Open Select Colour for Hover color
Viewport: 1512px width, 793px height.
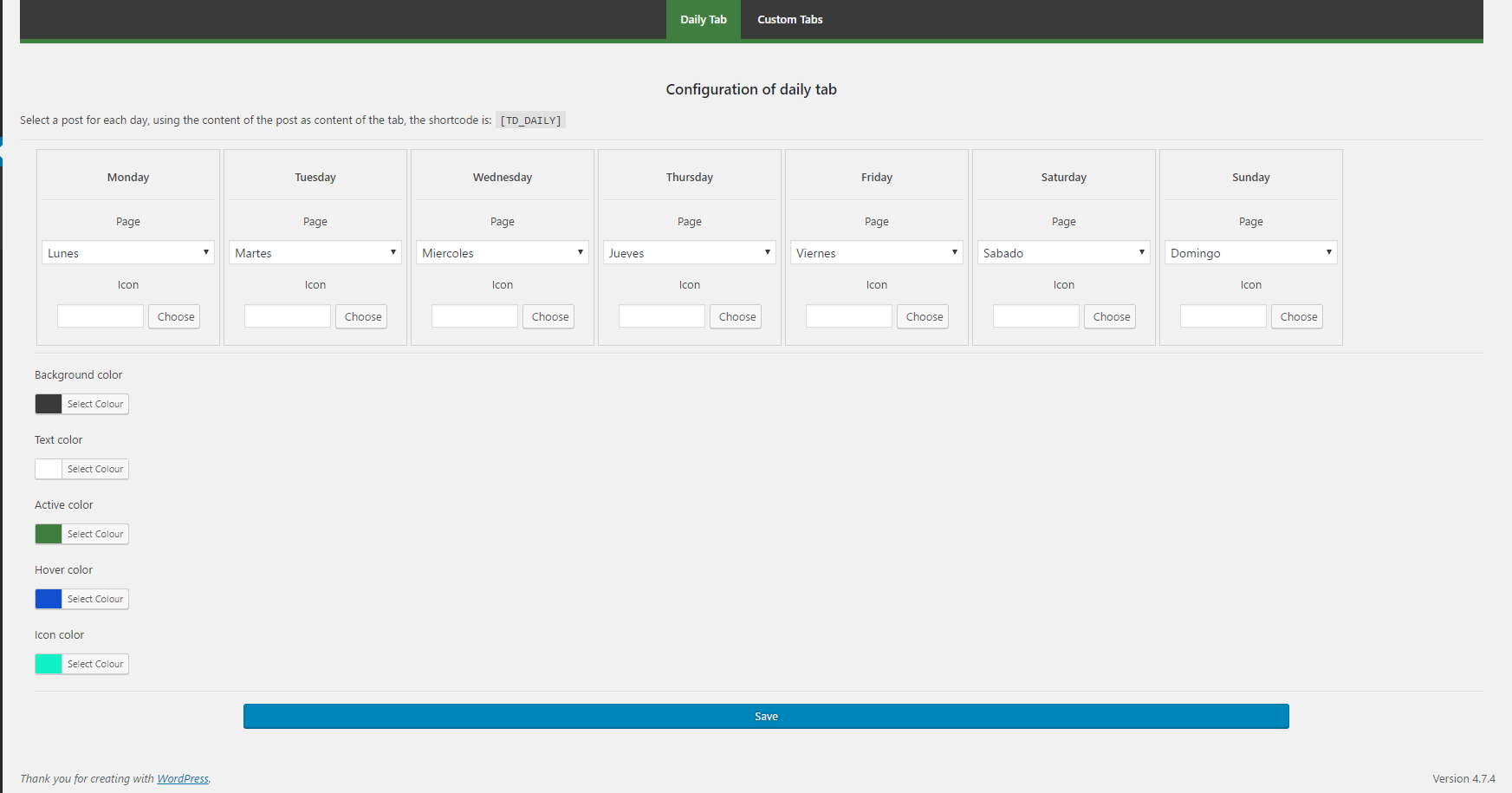click(x=95, y=599)
